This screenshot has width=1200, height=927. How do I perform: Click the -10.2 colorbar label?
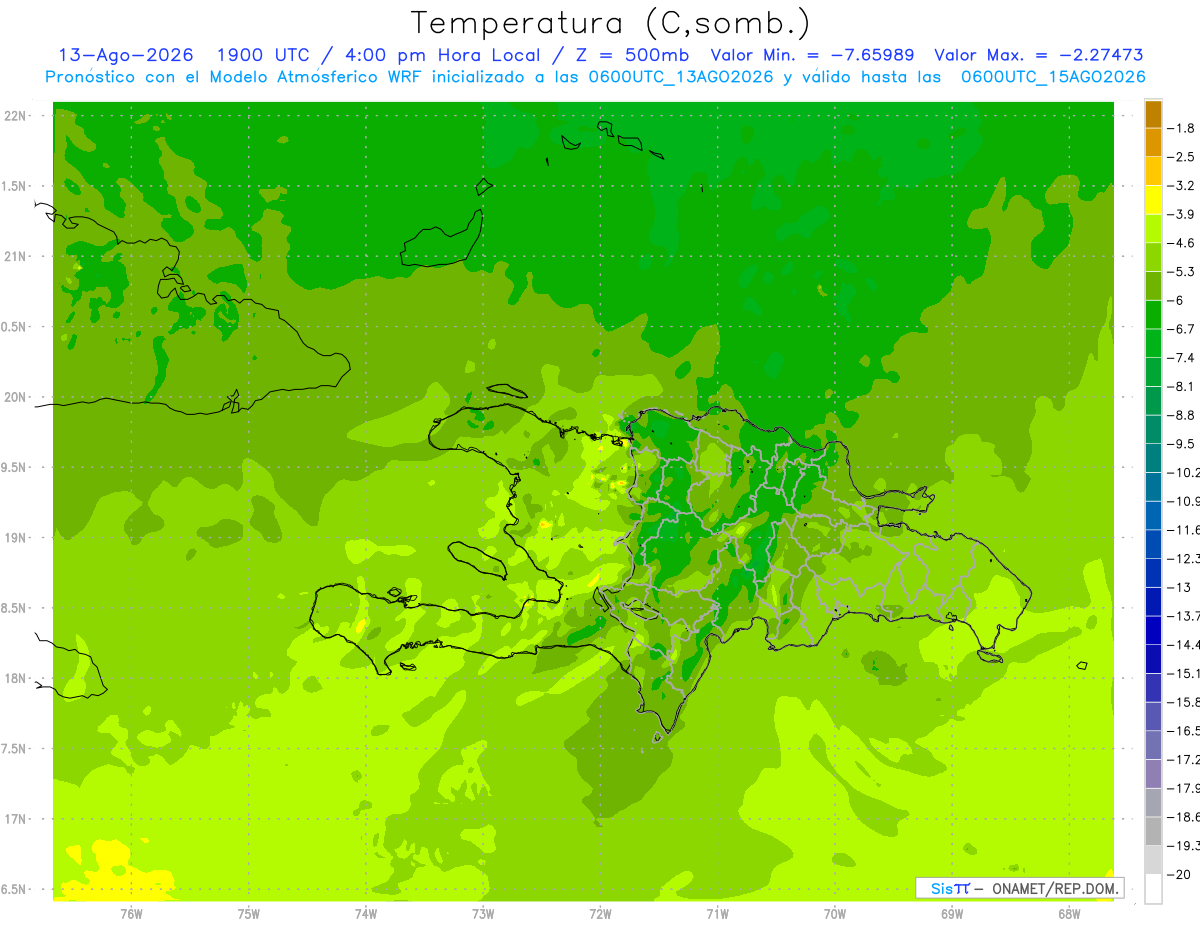(x=1184, y=473)
